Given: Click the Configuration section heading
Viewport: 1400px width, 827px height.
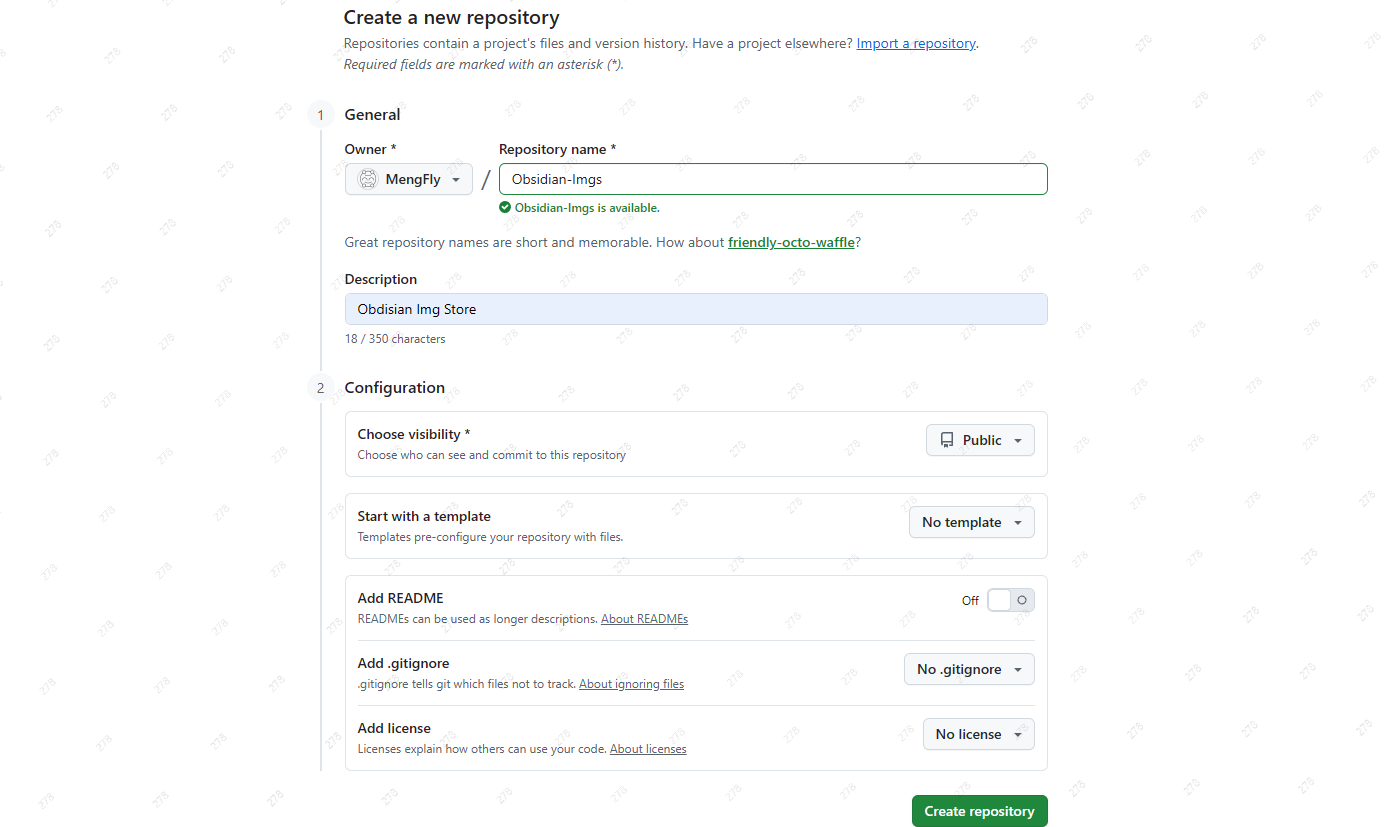Looking at the screenshot, I should point(395,388).
